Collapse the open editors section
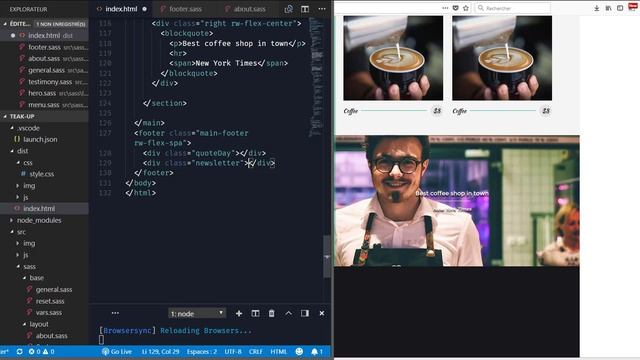 click(x=44, y=24)
